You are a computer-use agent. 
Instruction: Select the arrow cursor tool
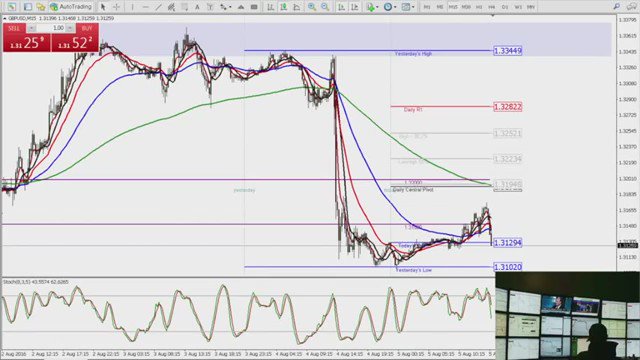coord(103,7)
